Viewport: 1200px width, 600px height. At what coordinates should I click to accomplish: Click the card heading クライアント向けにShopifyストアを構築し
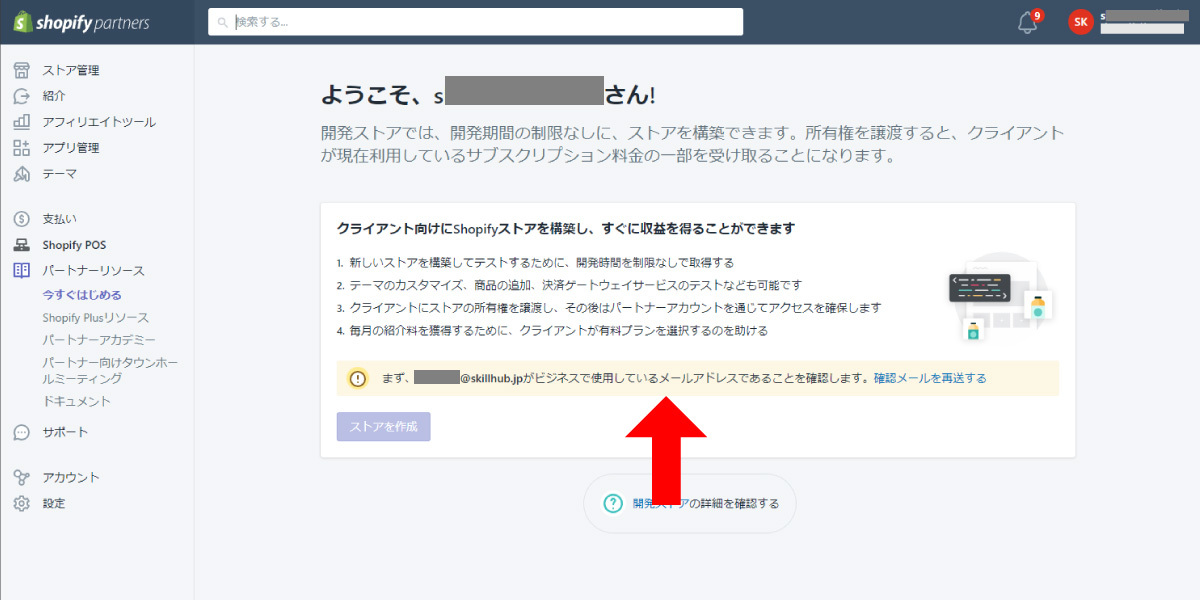pos(566,229)
